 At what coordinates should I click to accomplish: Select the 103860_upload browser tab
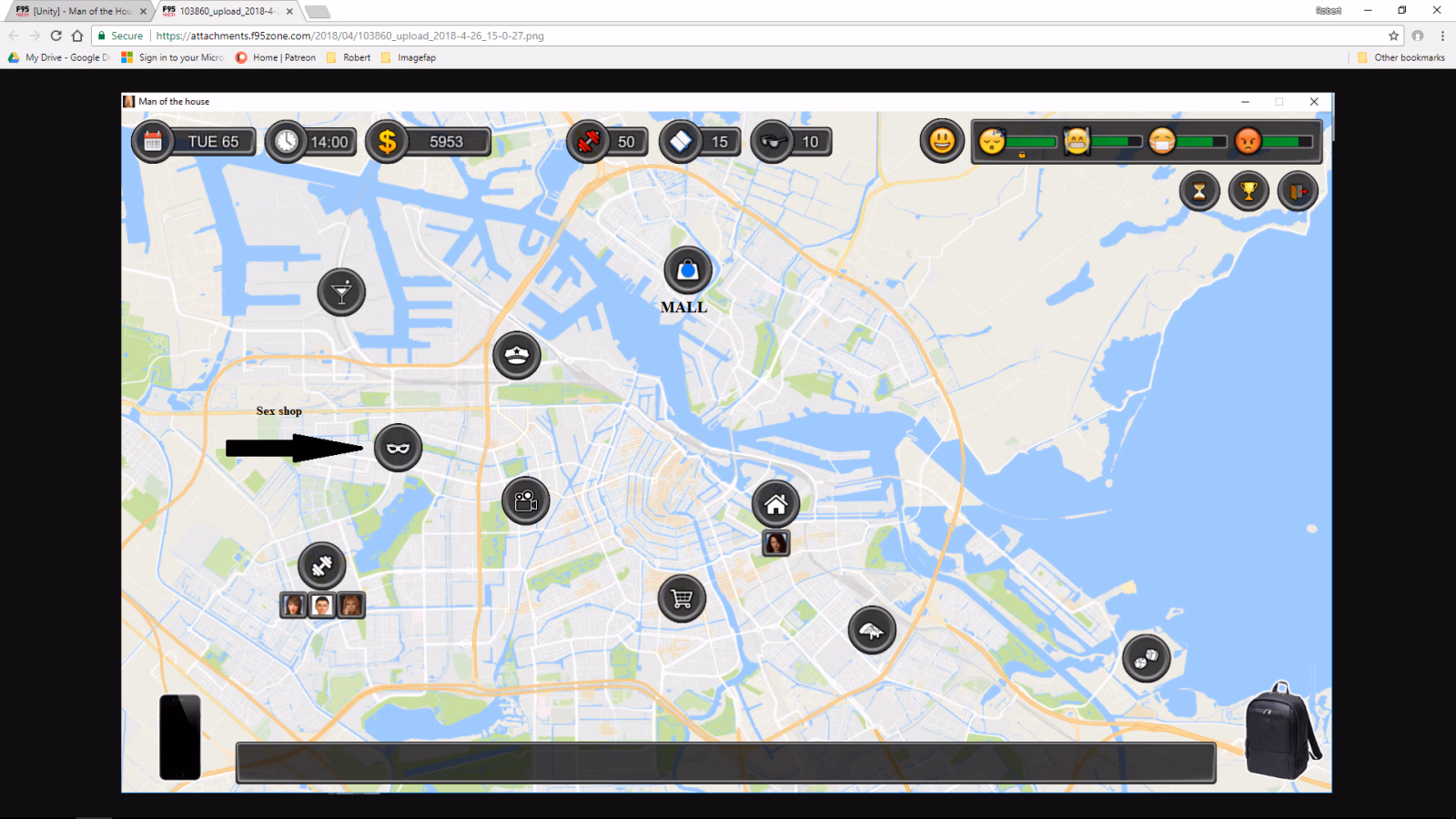click(x=227, y=11)
